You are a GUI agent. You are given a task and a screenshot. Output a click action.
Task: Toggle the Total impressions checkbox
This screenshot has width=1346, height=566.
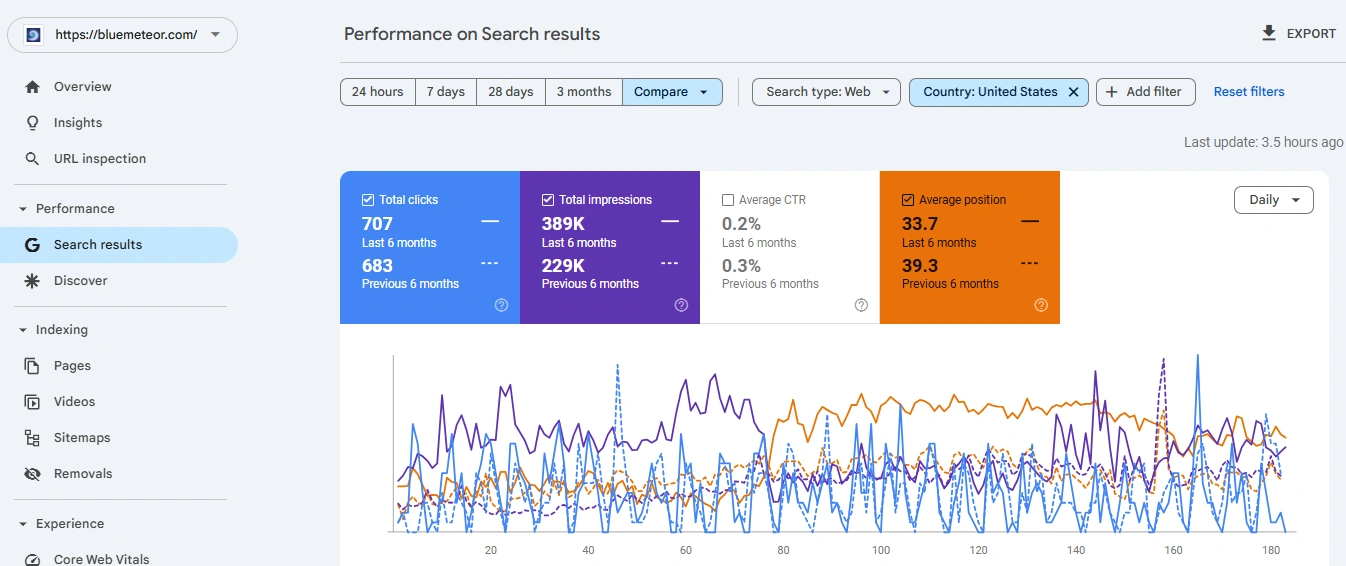tap(548, 200)
